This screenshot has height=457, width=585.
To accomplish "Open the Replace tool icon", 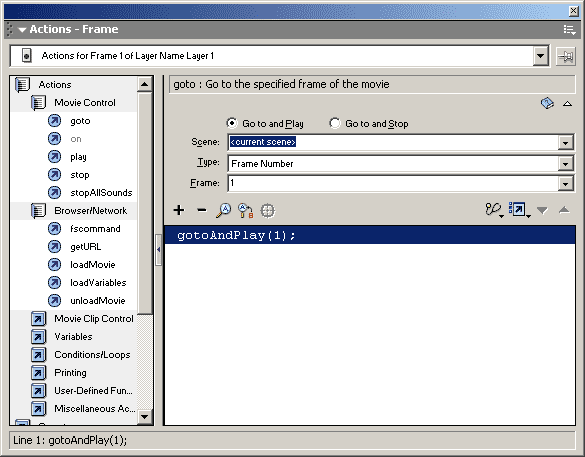I will pyautogui.click(x=245, y=210).
